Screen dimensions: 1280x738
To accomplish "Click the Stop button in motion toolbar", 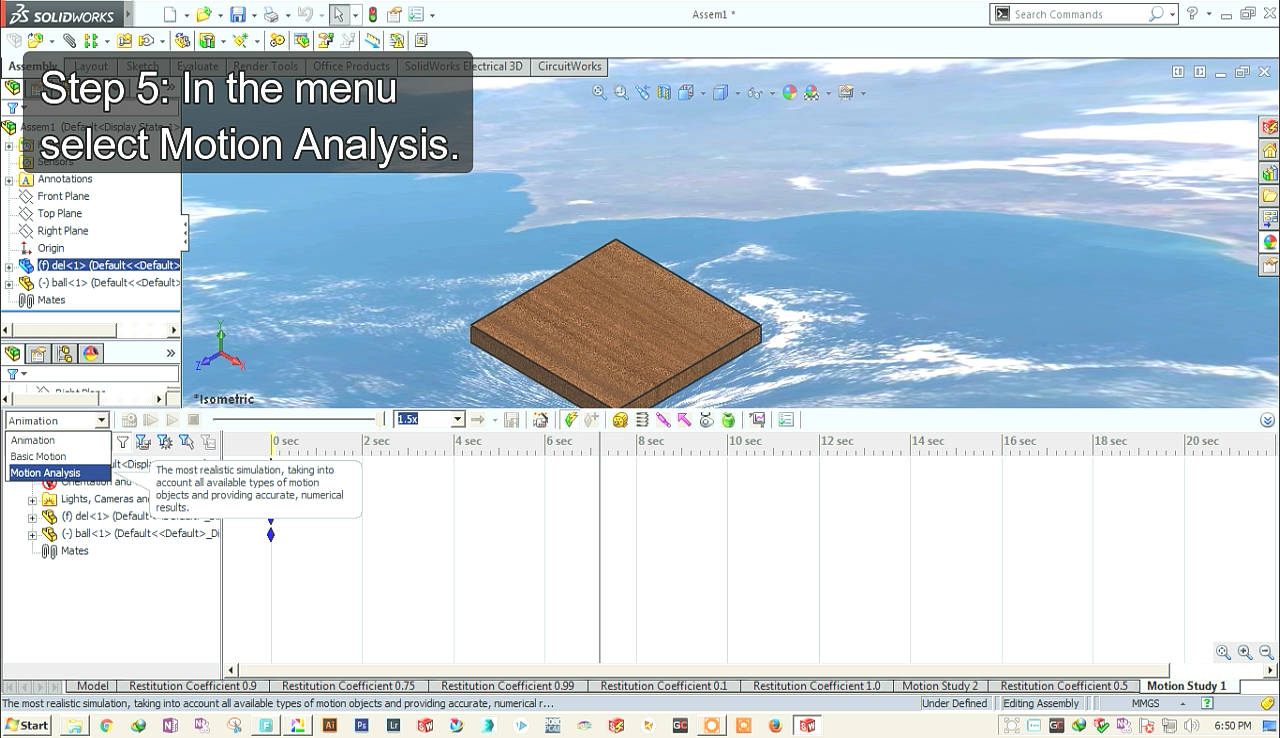I will click(x=194, y=421).
